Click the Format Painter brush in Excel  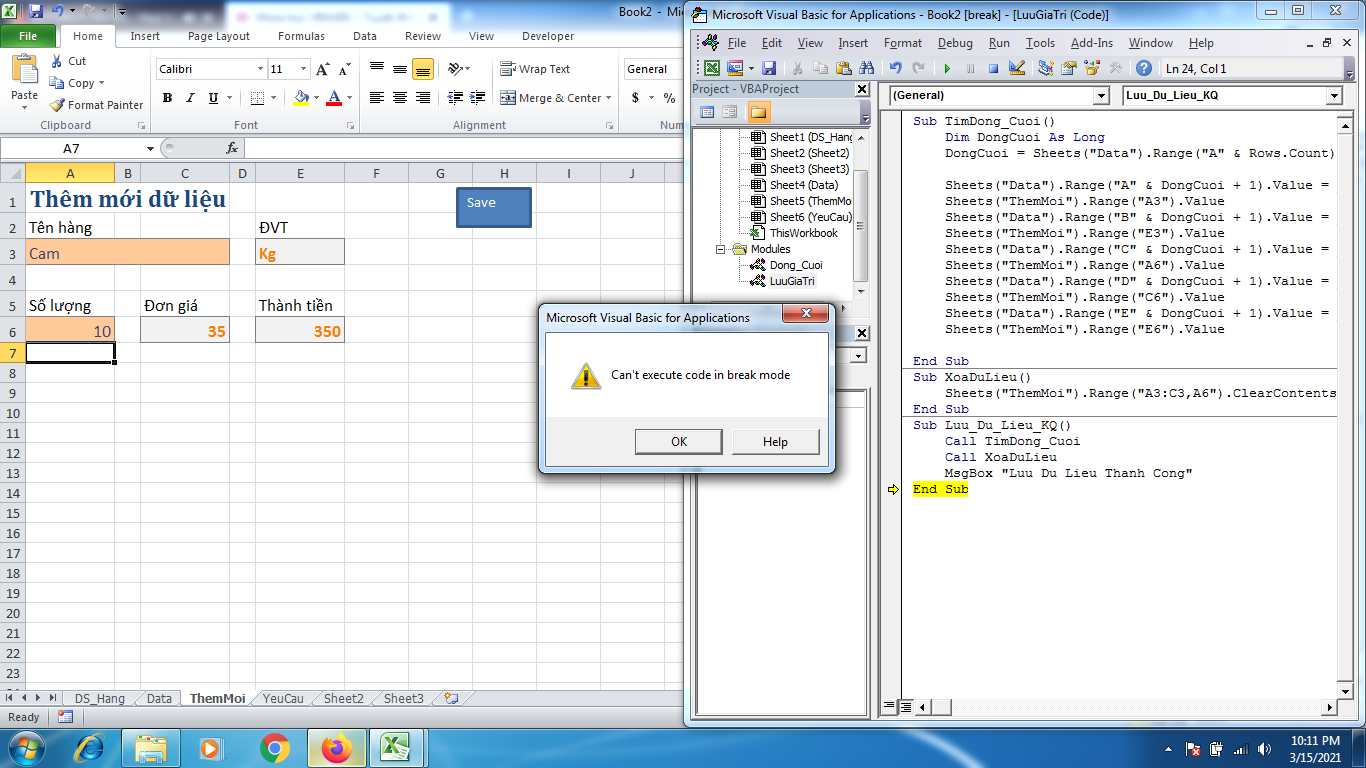[x=57, y=105]
